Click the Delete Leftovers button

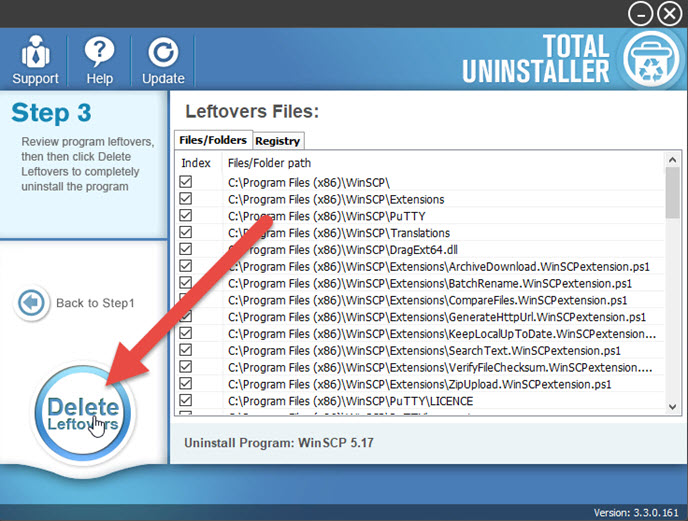[x=82, y=413]
